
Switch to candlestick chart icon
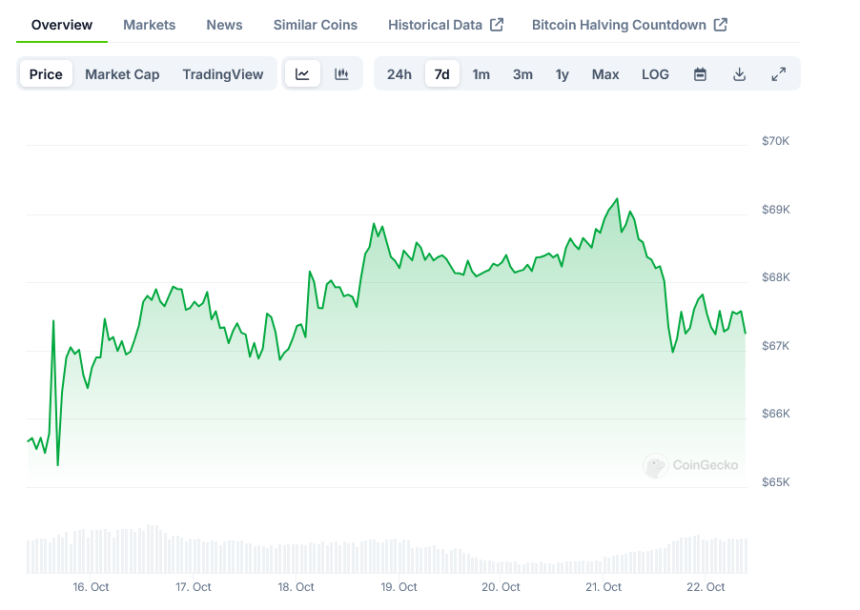pos(341,74)
